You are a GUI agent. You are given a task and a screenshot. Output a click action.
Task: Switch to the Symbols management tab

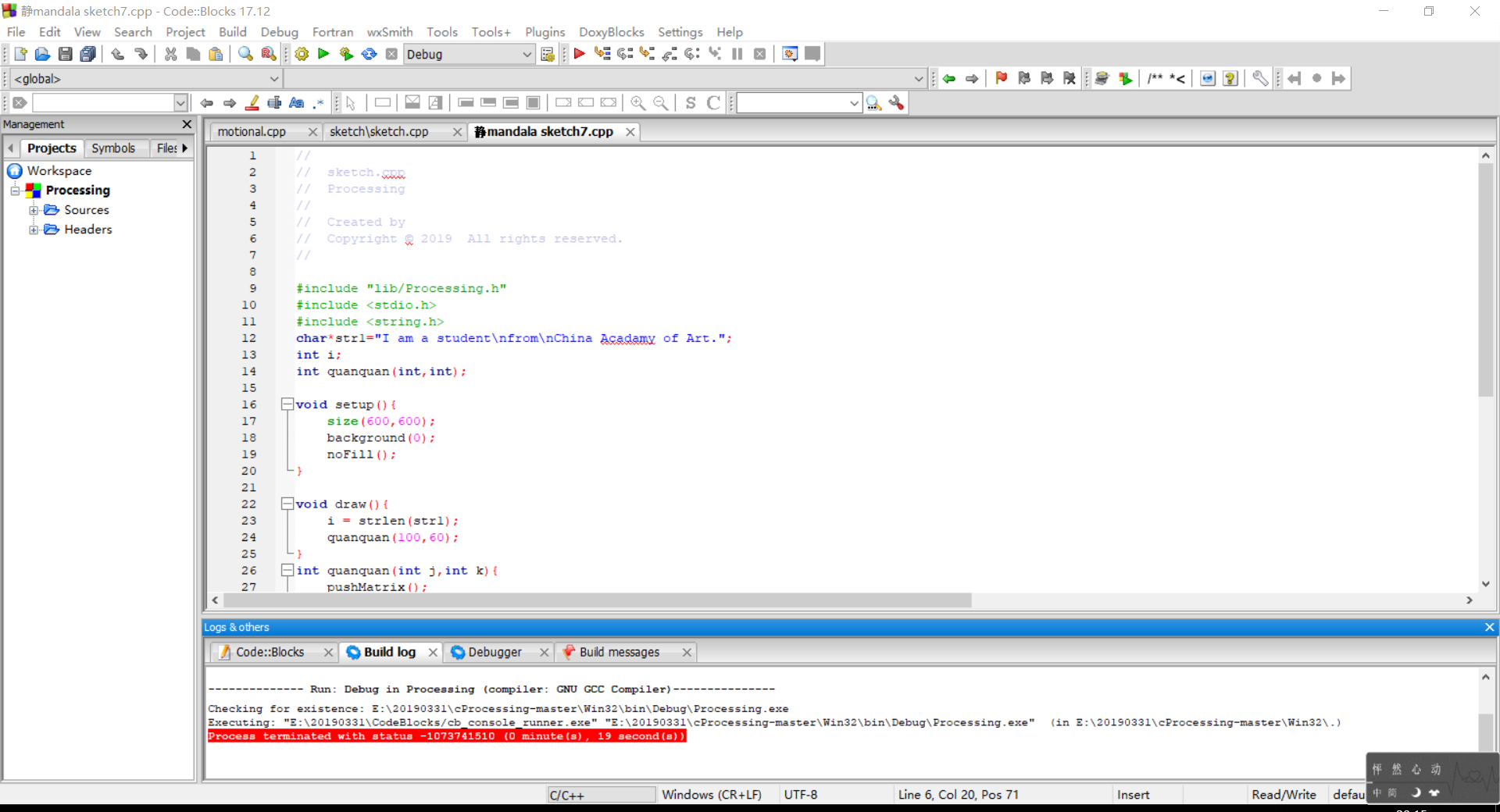[113, 148]
